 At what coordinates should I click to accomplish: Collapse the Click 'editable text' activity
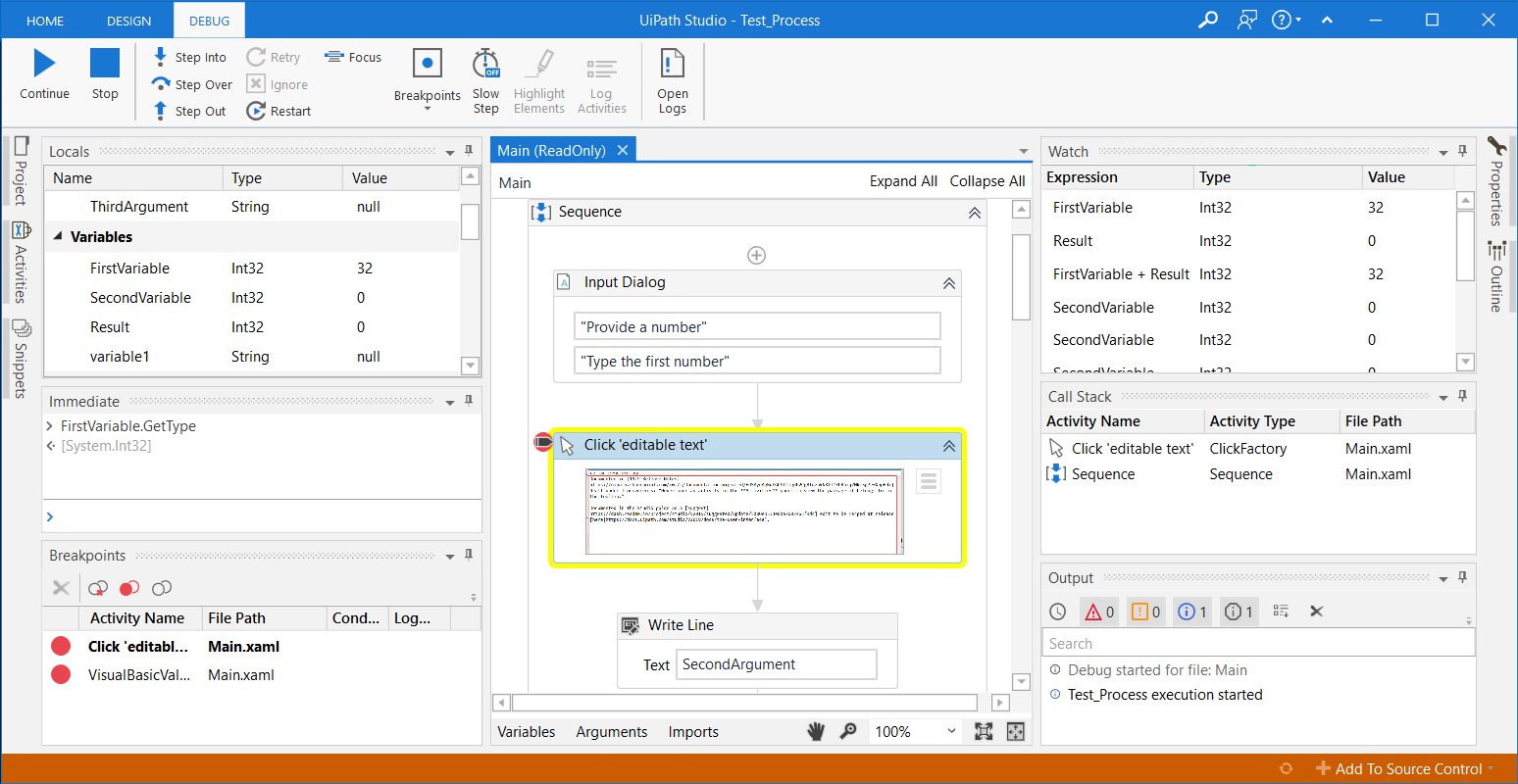(949, 446)
